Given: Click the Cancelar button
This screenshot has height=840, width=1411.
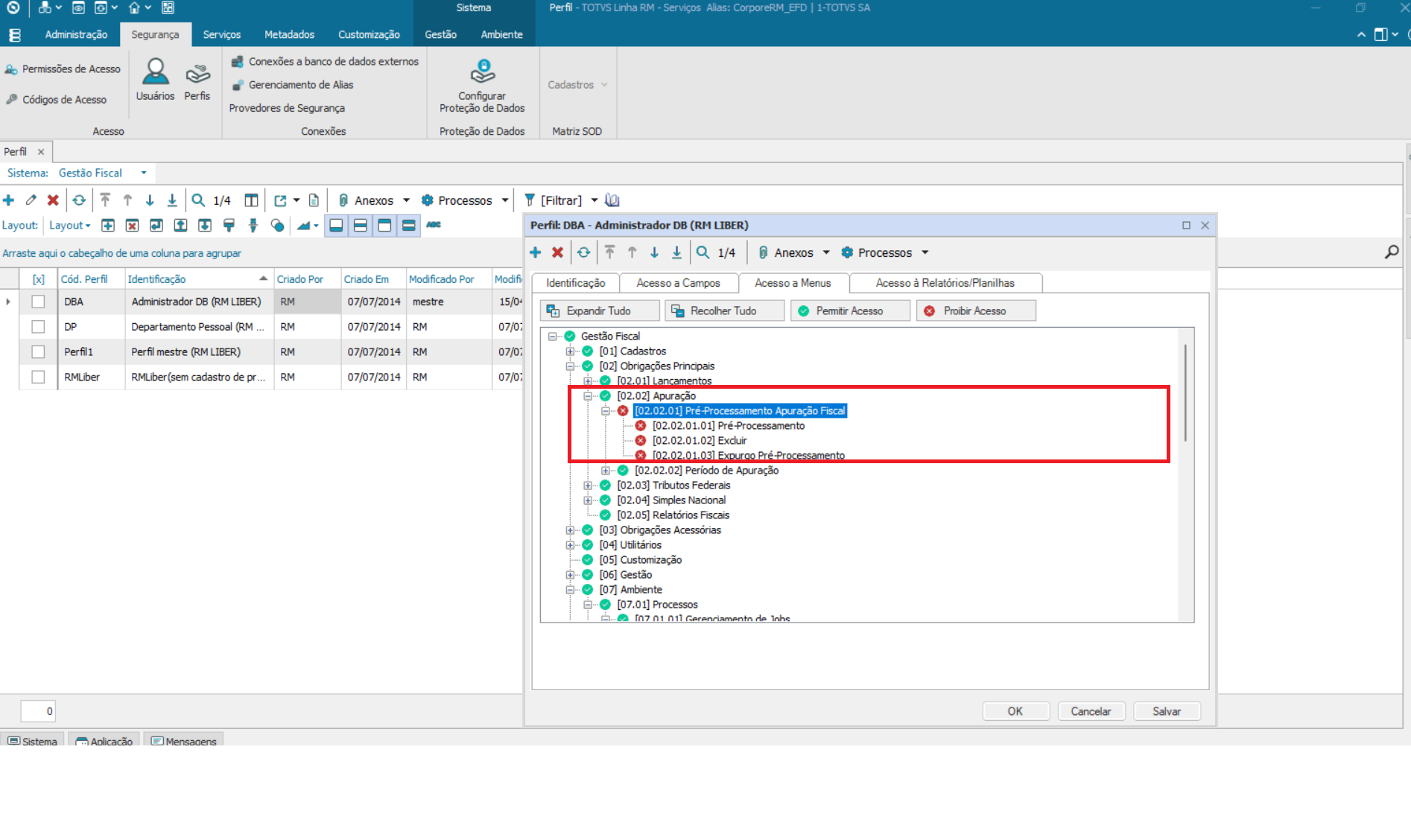Looking at the screenshot, I should pyautogui.click(x=1091, y=711).
